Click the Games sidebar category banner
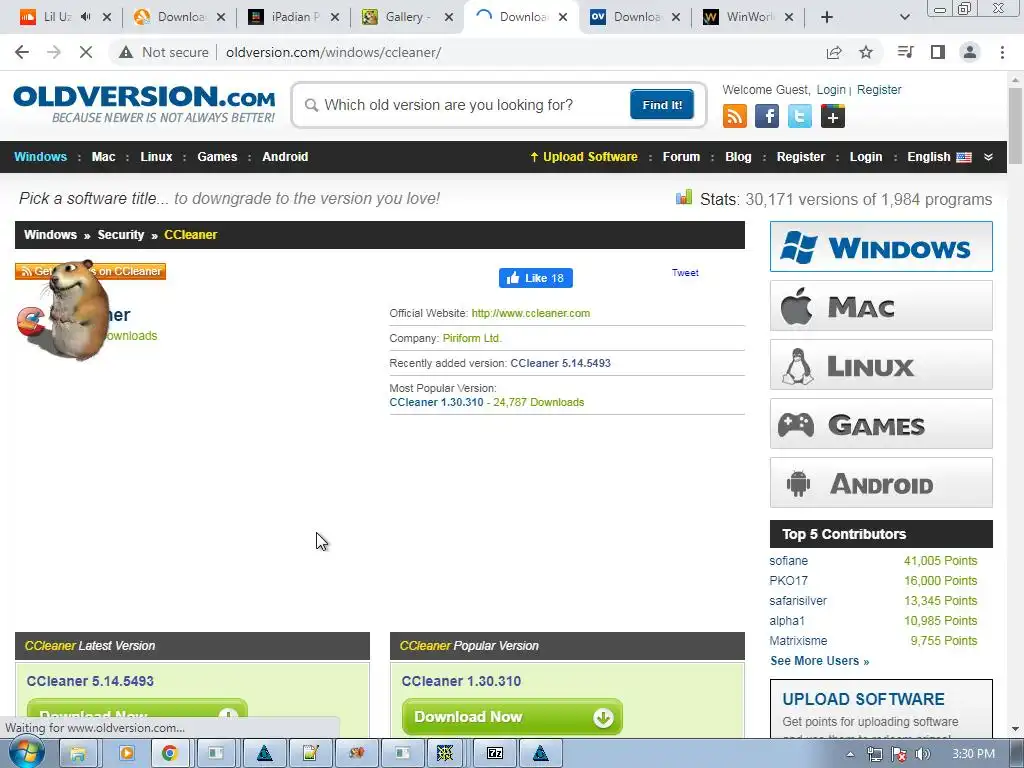 pyautogui.click(x=881, y=424)
